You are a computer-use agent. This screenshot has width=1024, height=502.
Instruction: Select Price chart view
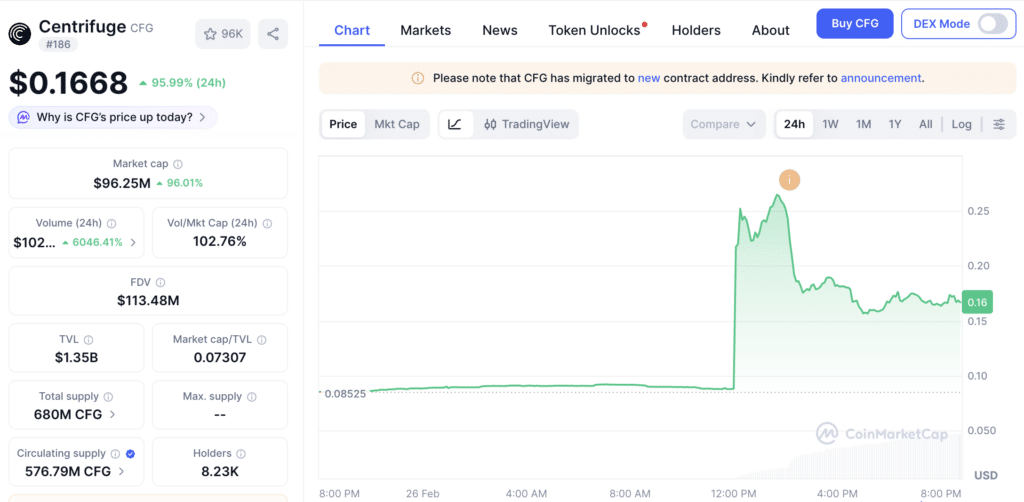[x=343, y=124]
